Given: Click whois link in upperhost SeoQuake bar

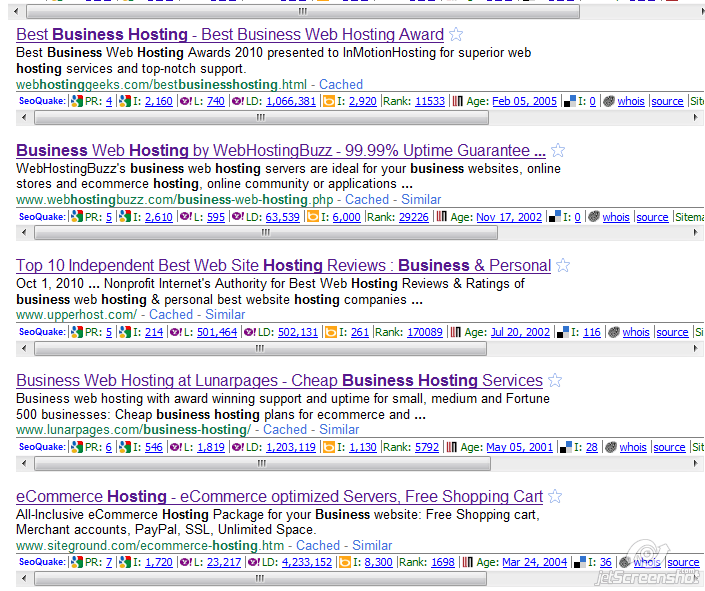Looking at the screenshot, I should point(636,333).
